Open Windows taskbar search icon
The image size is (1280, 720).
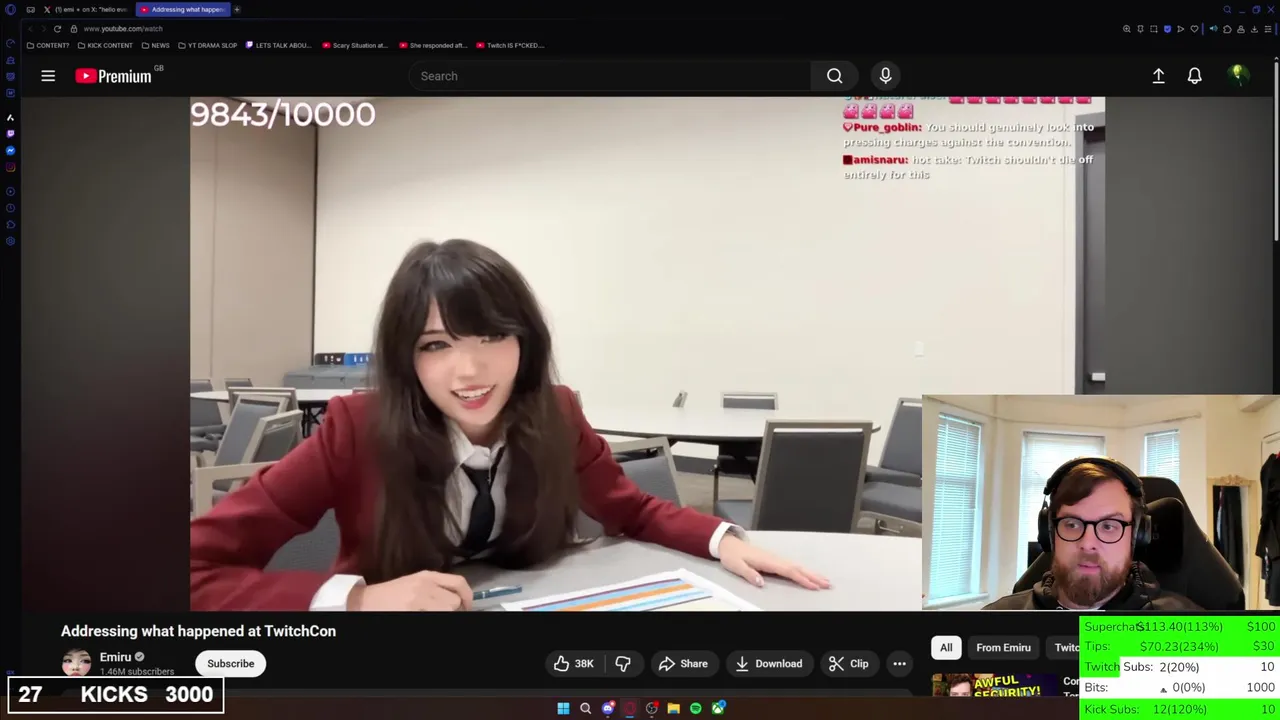point(586,708)
